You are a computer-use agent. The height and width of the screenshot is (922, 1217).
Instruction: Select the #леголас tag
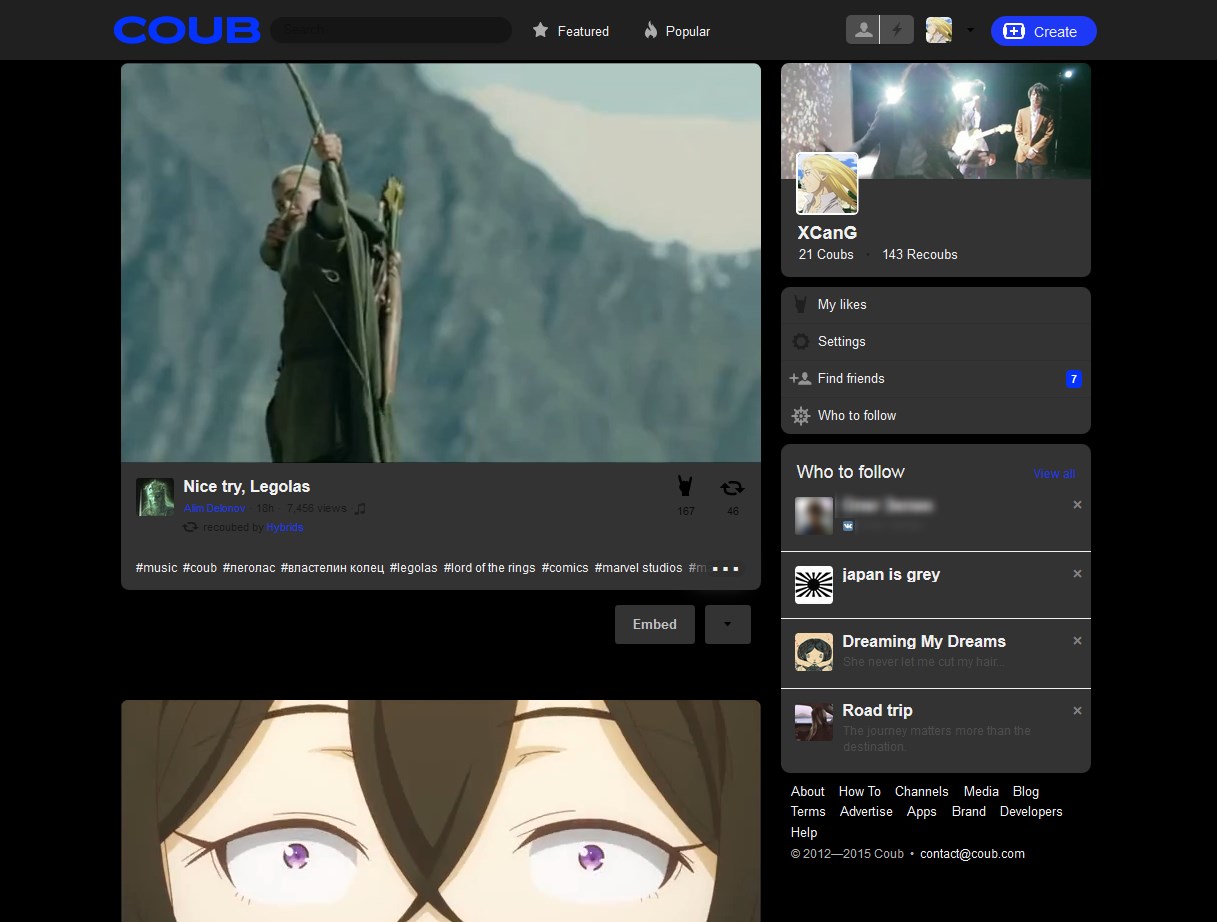(x=248, y=567)
